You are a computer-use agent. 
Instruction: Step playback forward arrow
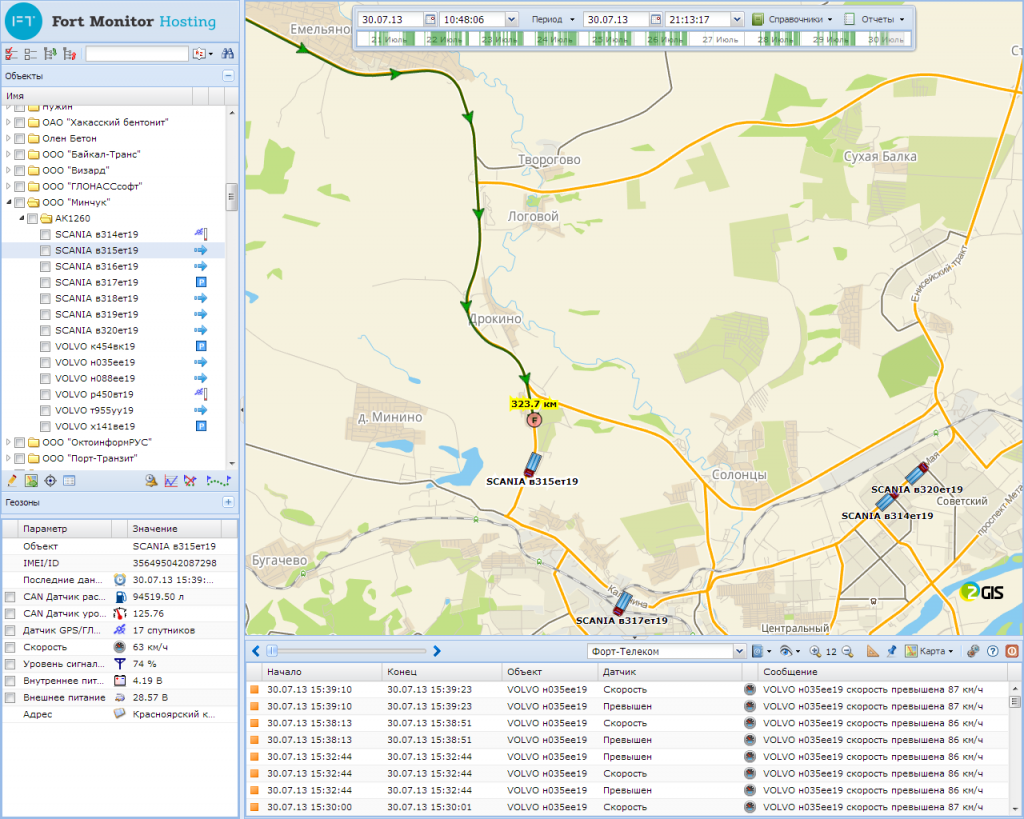437,651
